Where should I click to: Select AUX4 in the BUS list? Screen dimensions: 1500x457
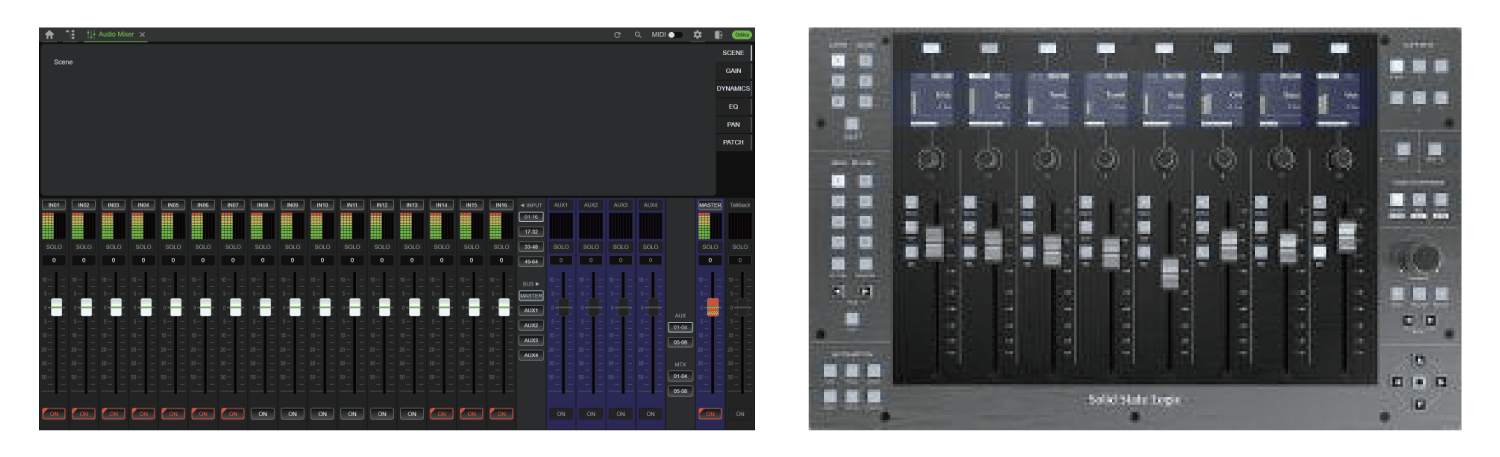click(531, 355)
